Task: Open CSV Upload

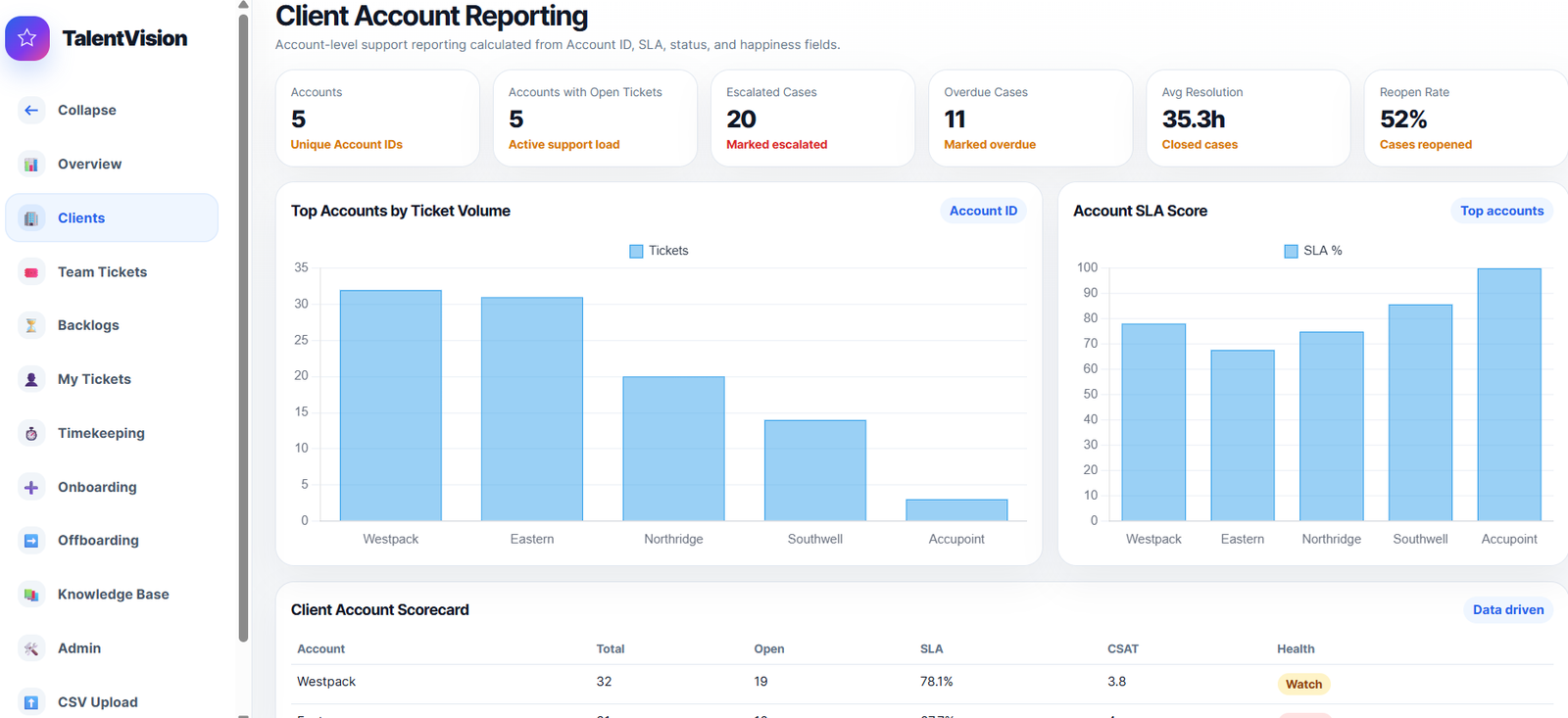Action: tap(112, 701)
